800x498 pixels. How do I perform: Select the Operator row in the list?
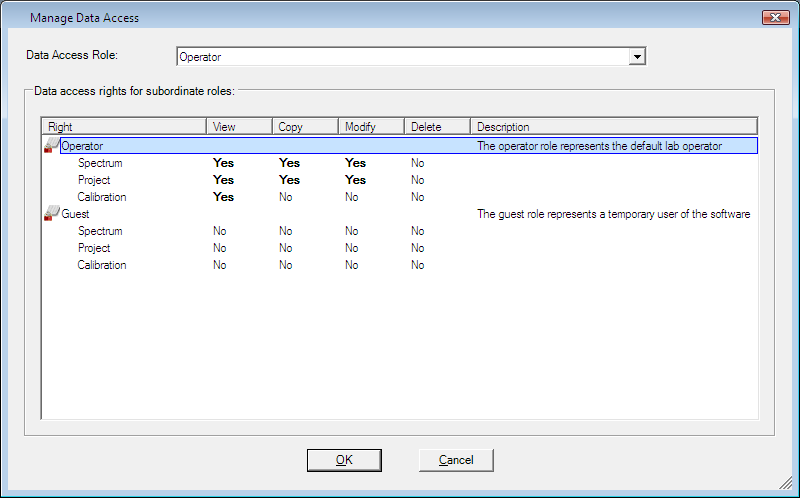82,146
